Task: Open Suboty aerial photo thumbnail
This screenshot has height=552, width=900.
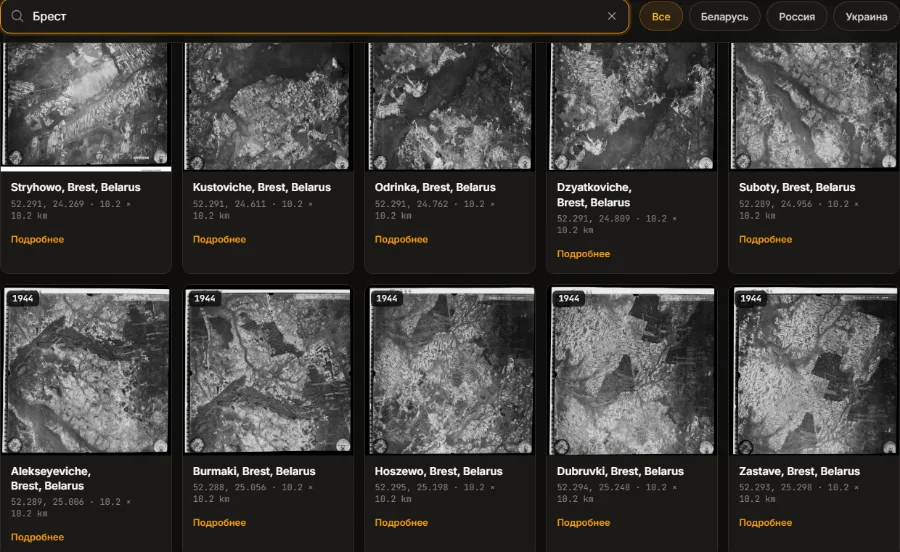Action: [x=814, y=106]
